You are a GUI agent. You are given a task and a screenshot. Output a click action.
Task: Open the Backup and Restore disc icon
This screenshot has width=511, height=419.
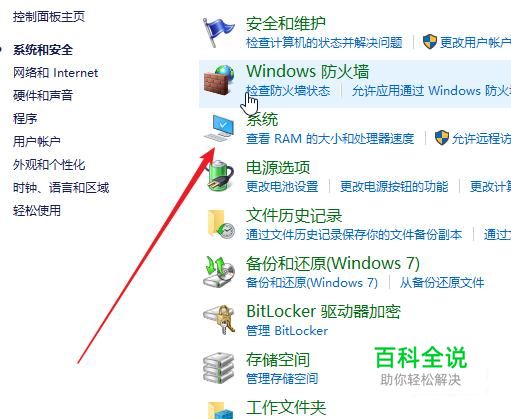tap(219, 272)
